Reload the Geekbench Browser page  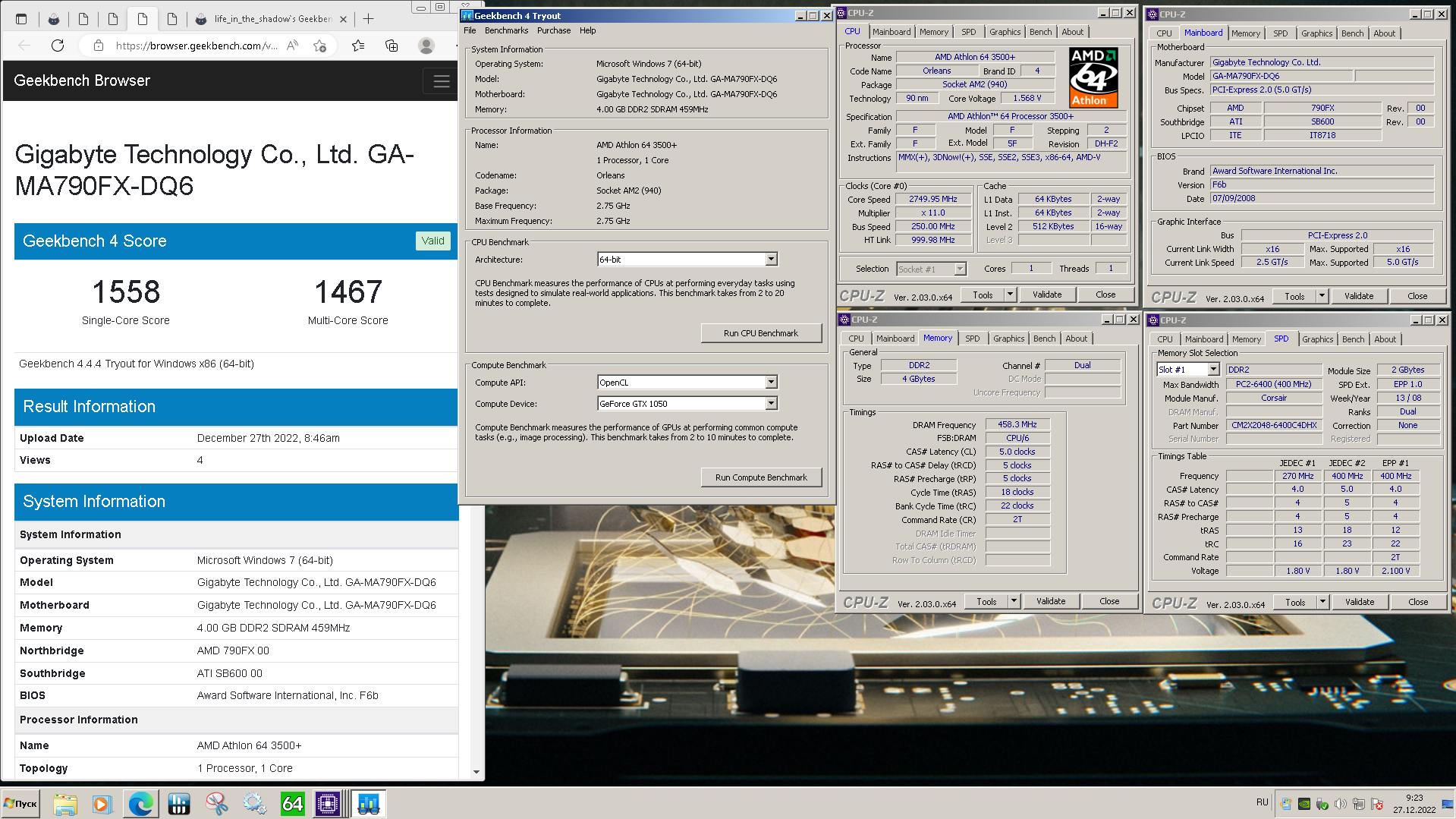pos(58,46)
